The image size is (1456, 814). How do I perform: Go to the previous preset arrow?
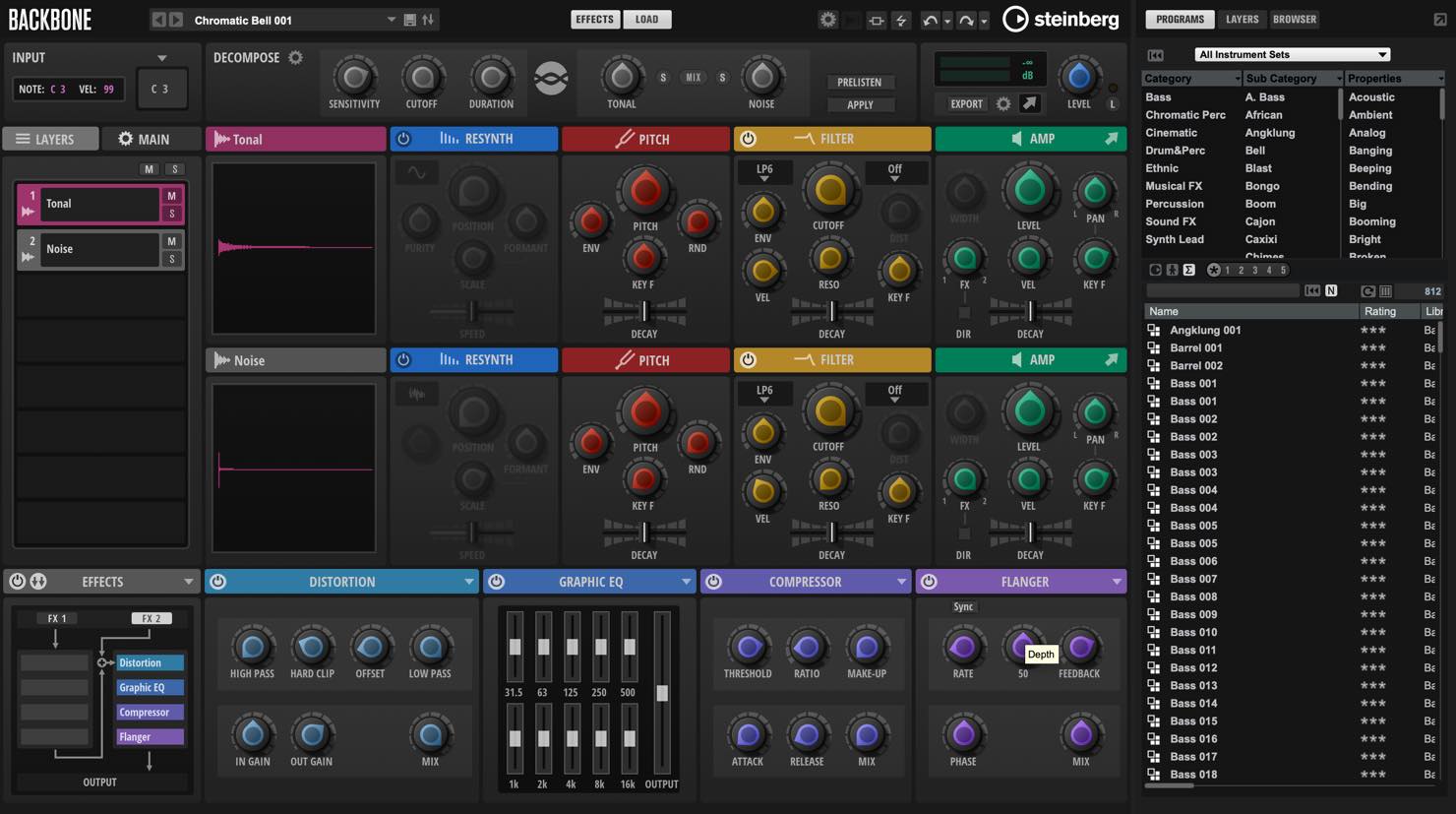pyautogui.click(x=158, y=20)
